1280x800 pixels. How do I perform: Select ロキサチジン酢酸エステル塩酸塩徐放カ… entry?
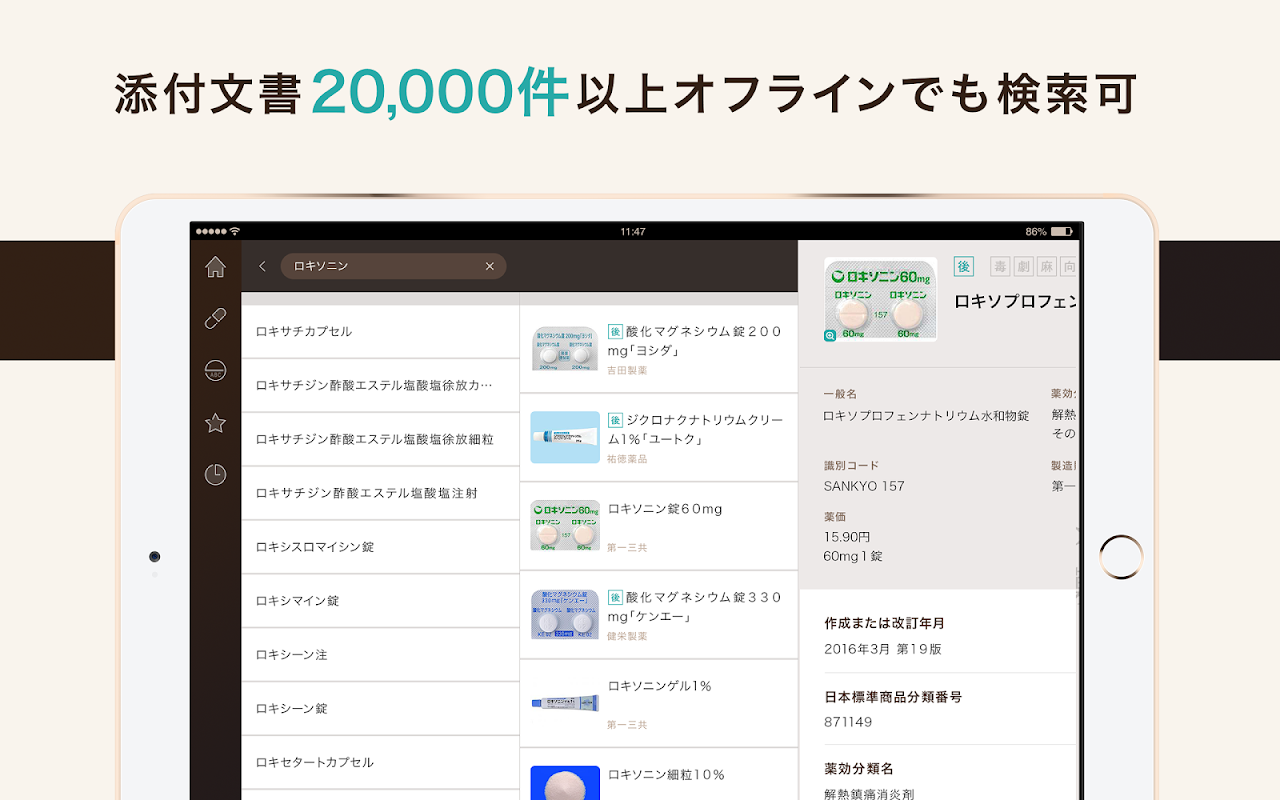380,386
